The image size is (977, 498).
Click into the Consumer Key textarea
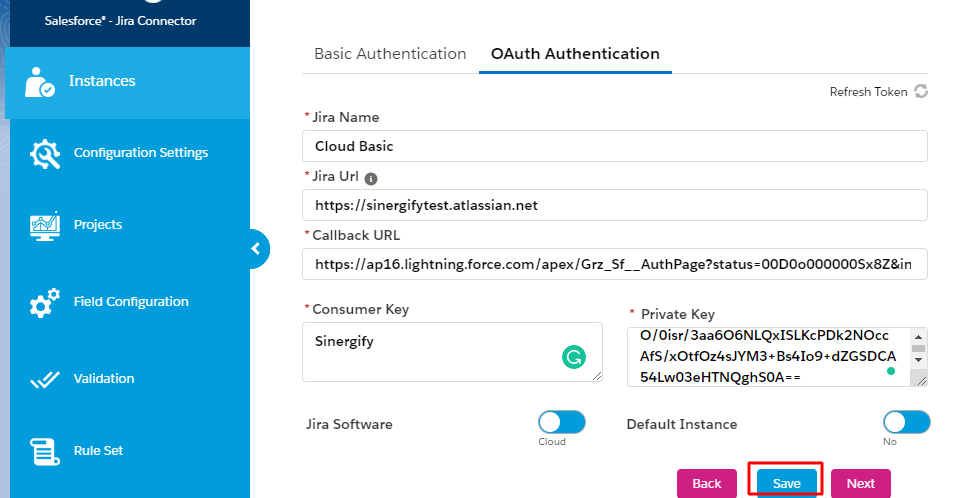point(452,352)
